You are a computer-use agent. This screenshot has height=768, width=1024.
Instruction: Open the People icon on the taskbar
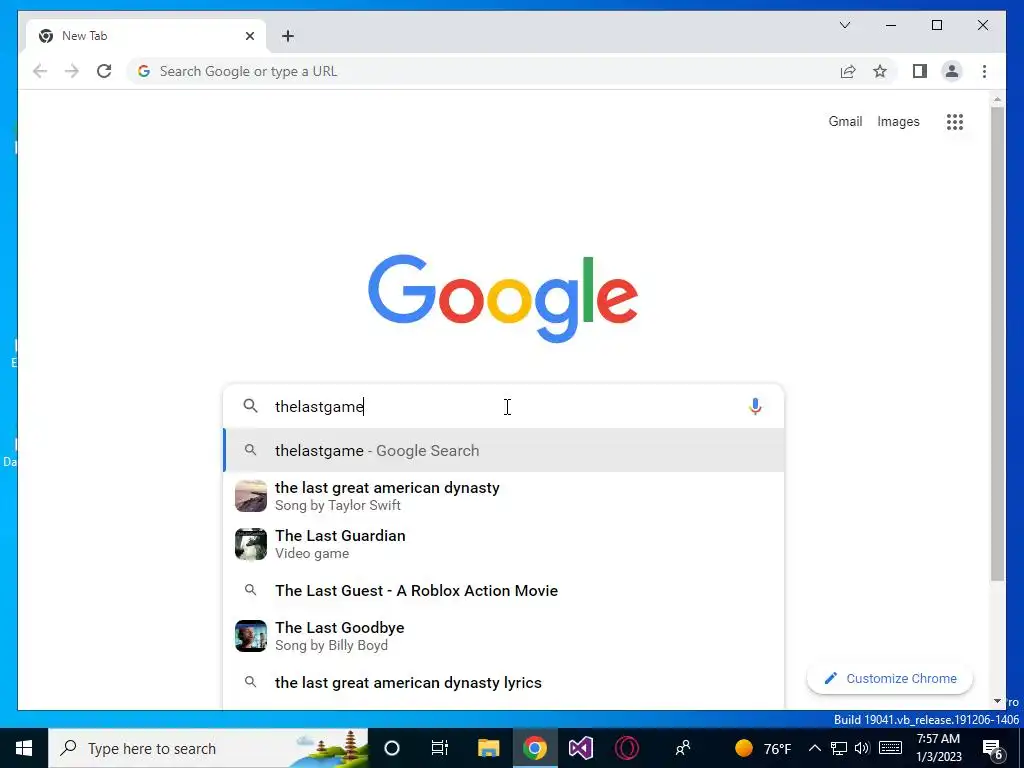click(x=683, y=748)
